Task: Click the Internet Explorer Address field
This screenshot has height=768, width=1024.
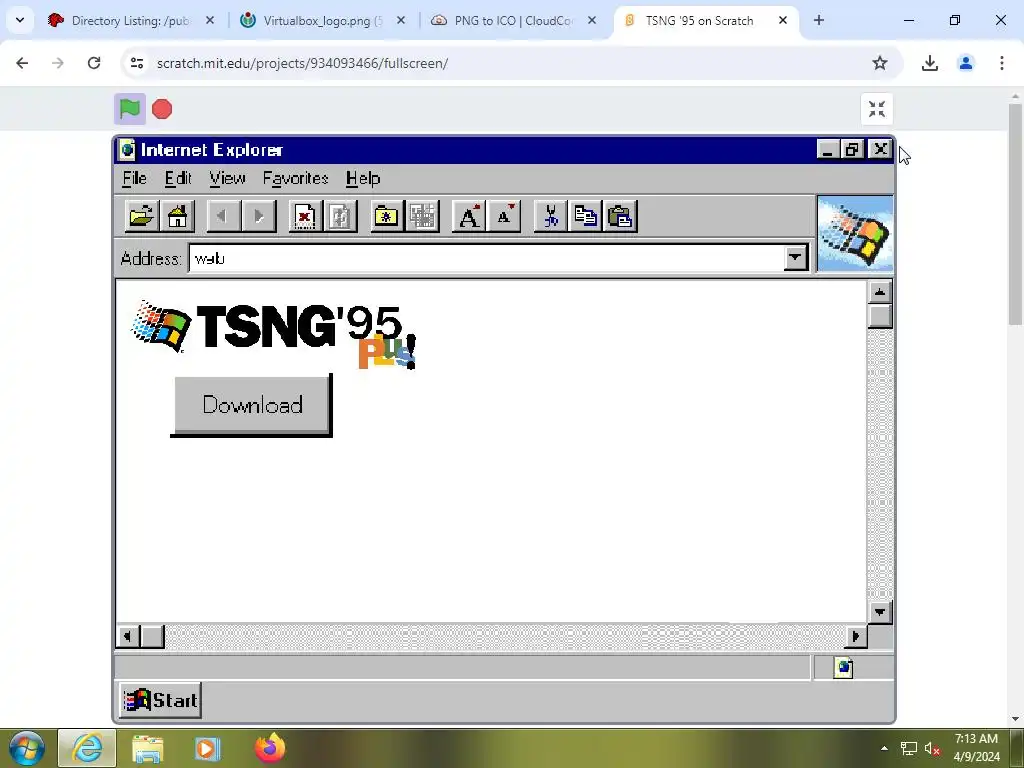Action: 487,258
